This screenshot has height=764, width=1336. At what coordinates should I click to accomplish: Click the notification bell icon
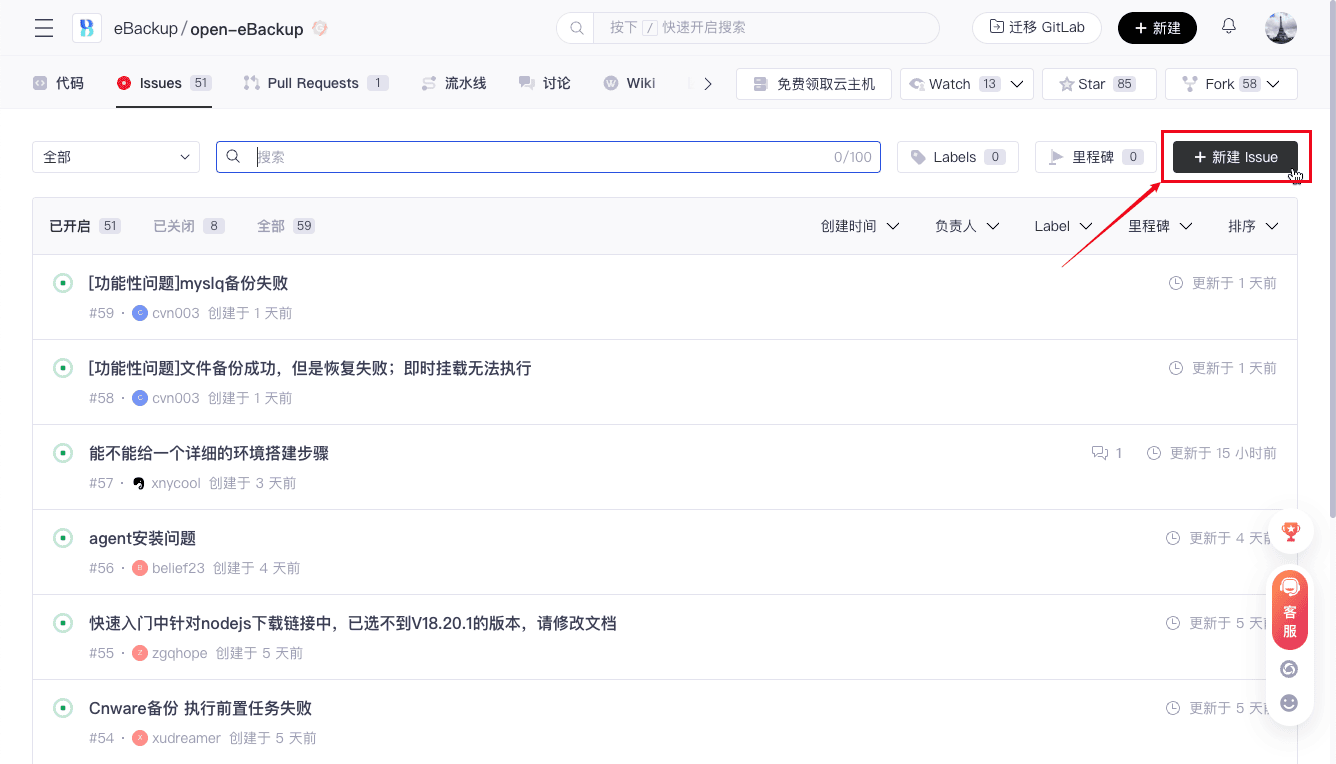click(x=1229, y=27)
